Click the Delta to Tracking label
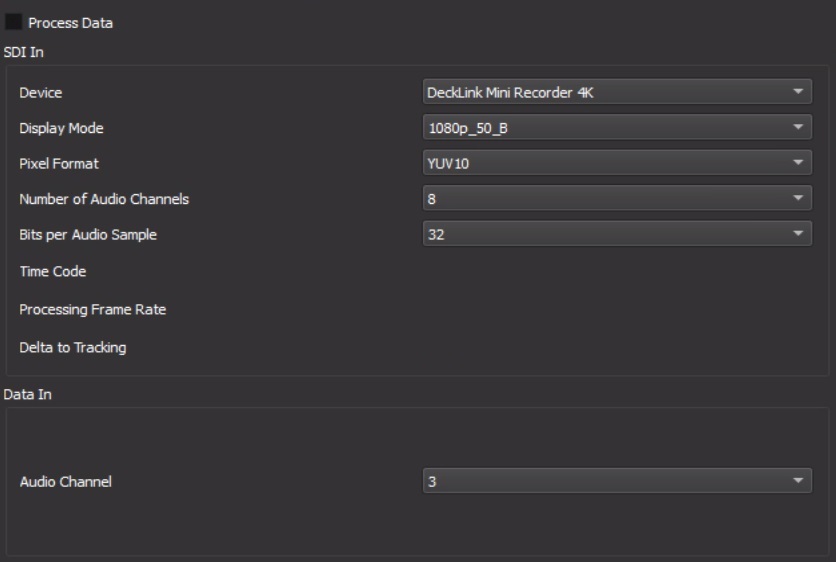The image size is (836, 562). pyautogui.click(x=72, y=348)
